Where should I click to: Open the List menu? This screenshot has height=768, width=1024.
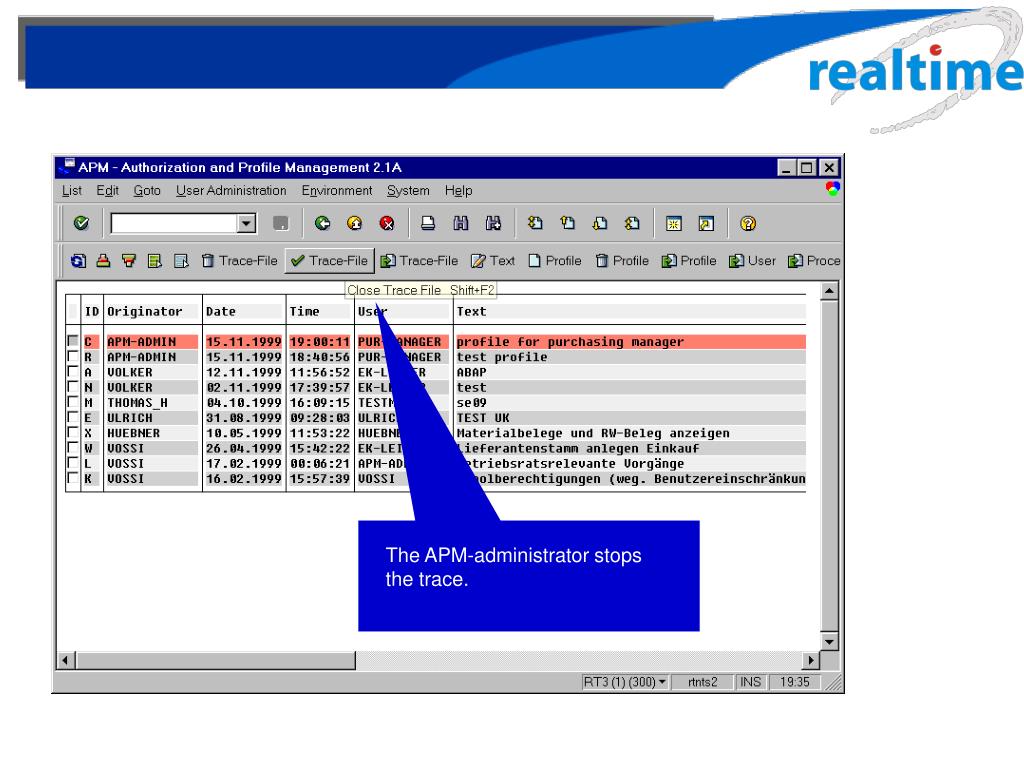coord(72,191)
